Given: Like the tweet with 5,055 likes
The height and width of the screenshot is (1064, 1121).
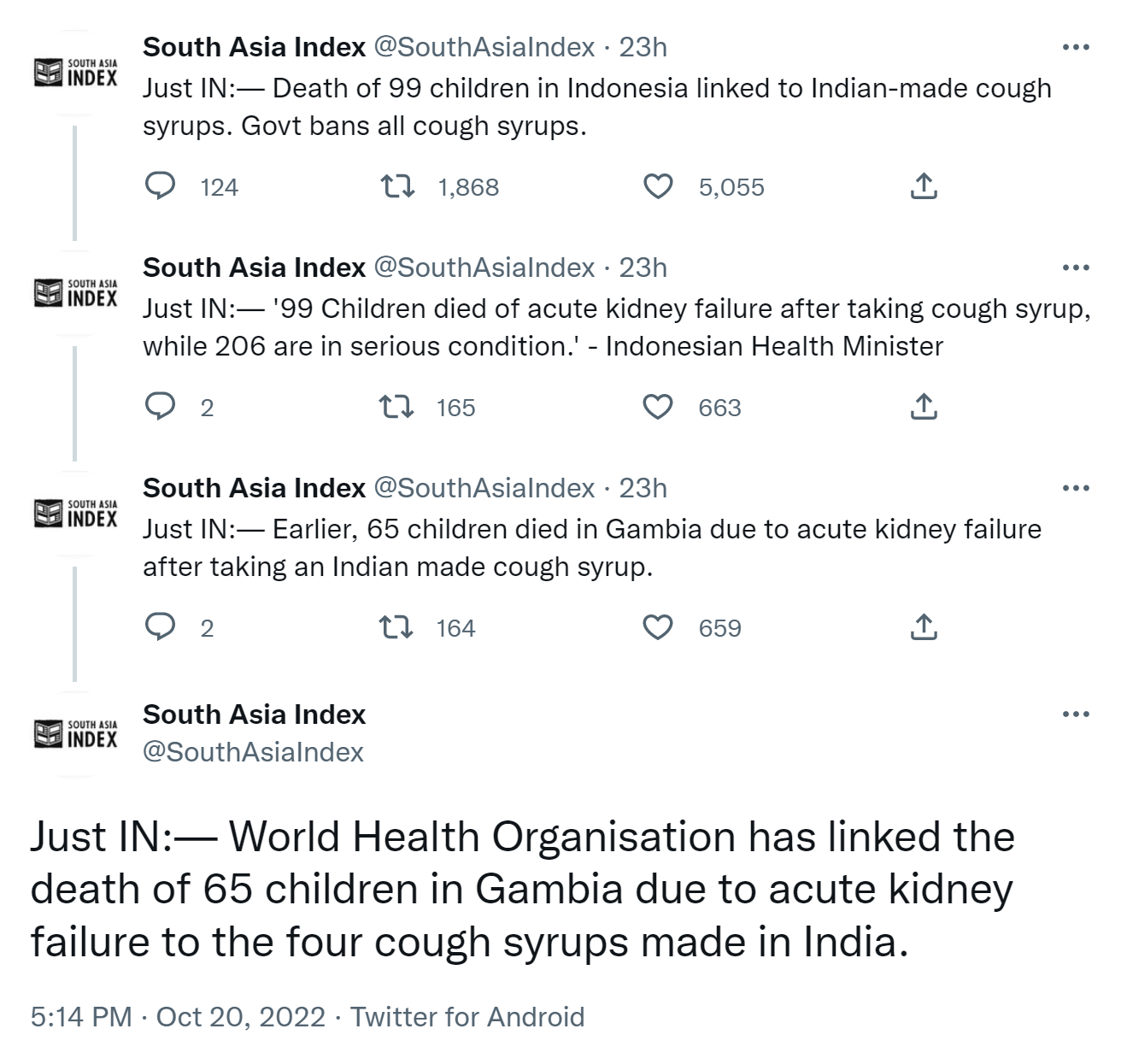Looking at the screenshot, I should click(658, 186).
